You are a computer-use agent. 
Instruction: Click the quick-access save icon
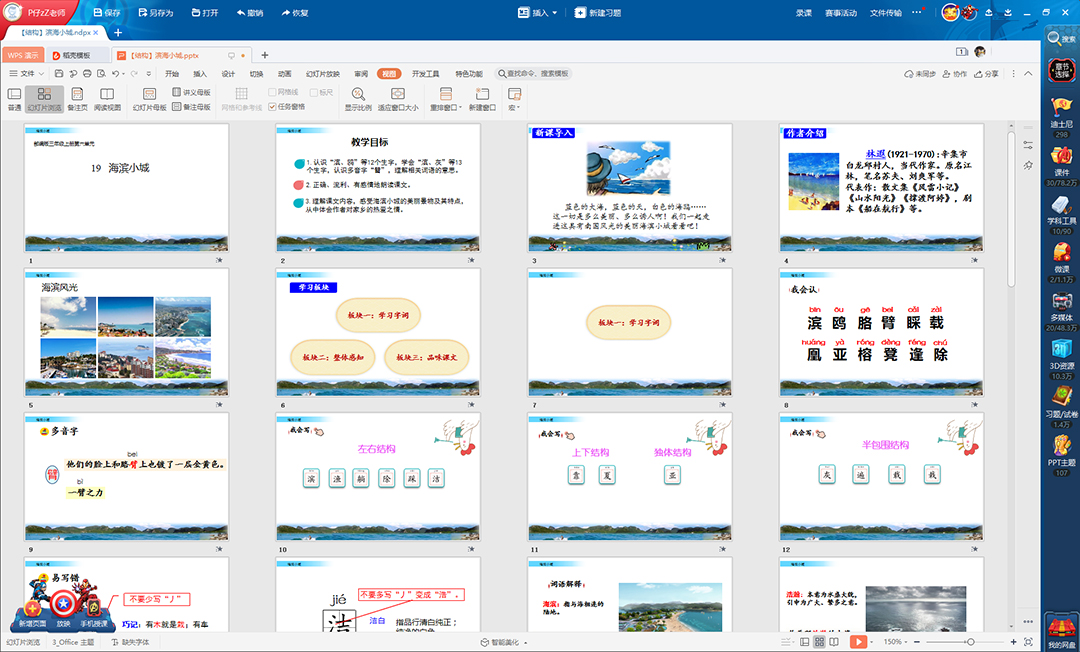59,74
